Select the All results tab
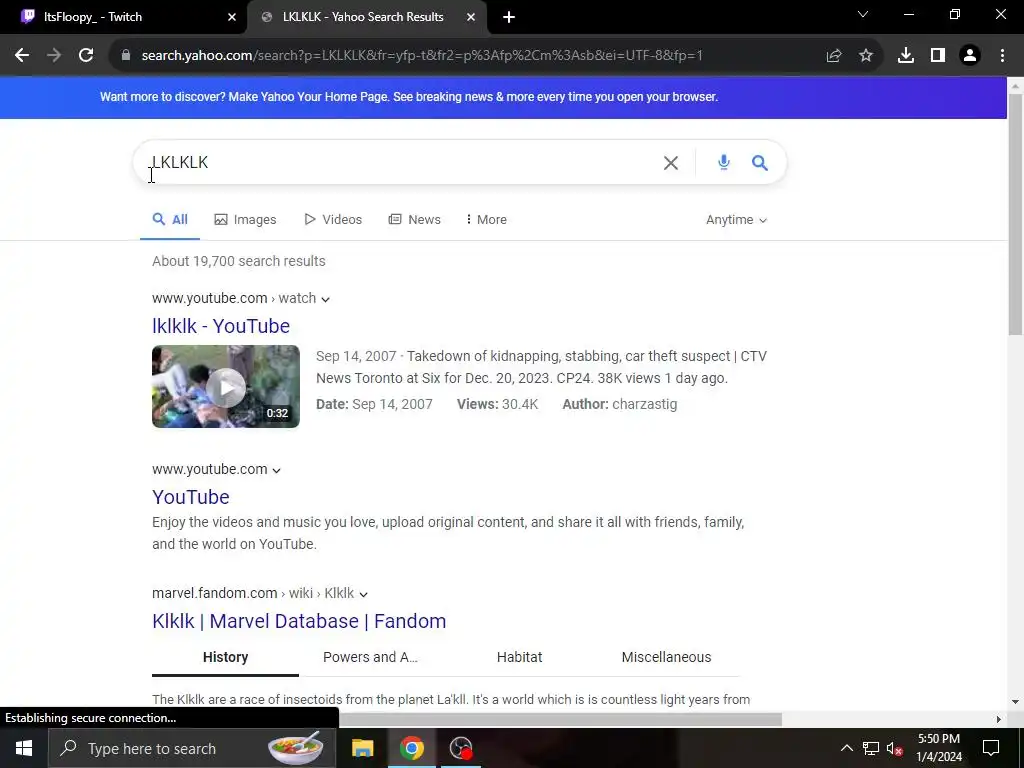Image resolution: width=1024 pixels, height=768 pixels. [x=170, y=219]
